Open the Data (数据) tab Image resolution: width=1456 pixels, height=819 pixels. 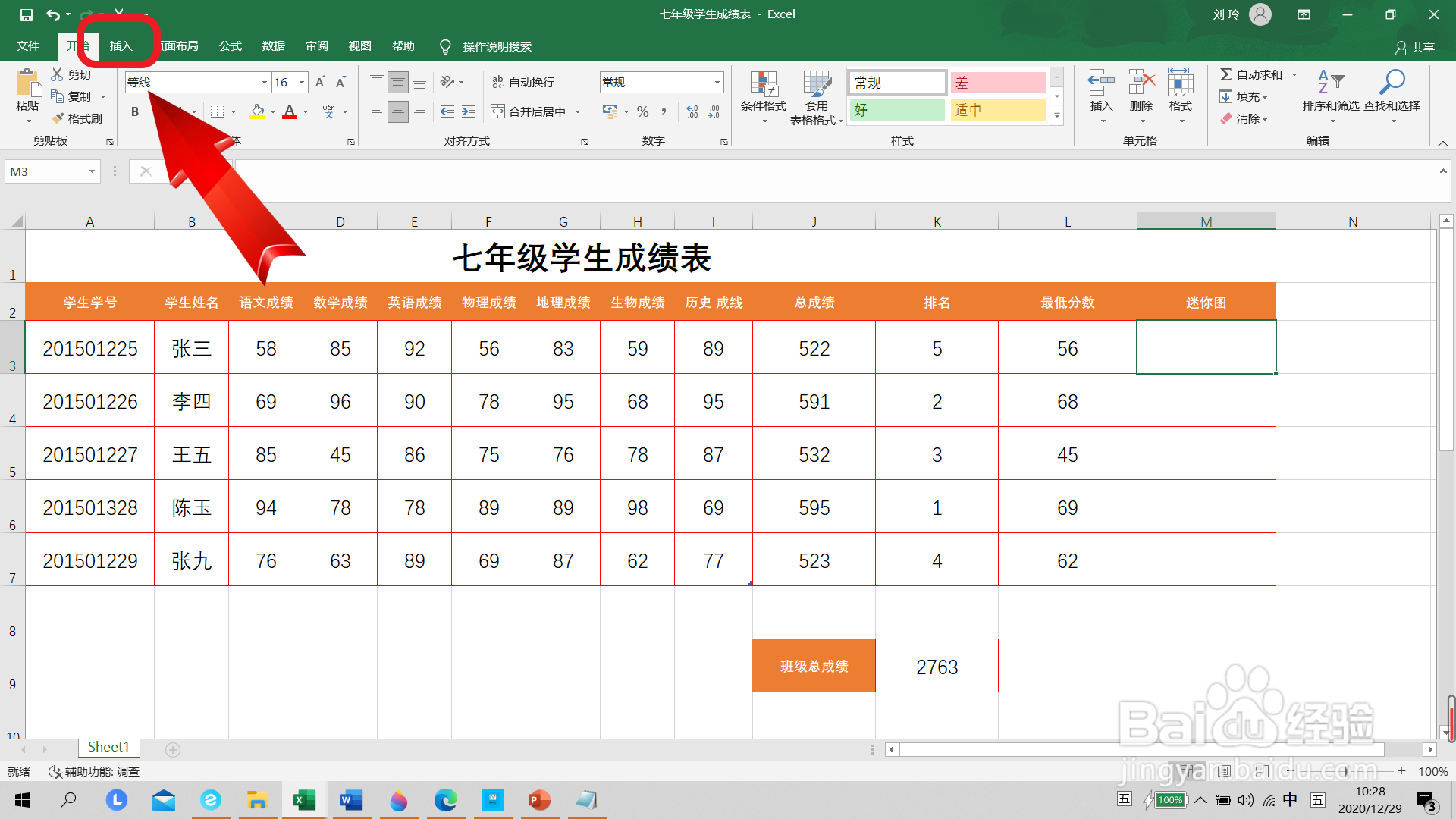274,46
